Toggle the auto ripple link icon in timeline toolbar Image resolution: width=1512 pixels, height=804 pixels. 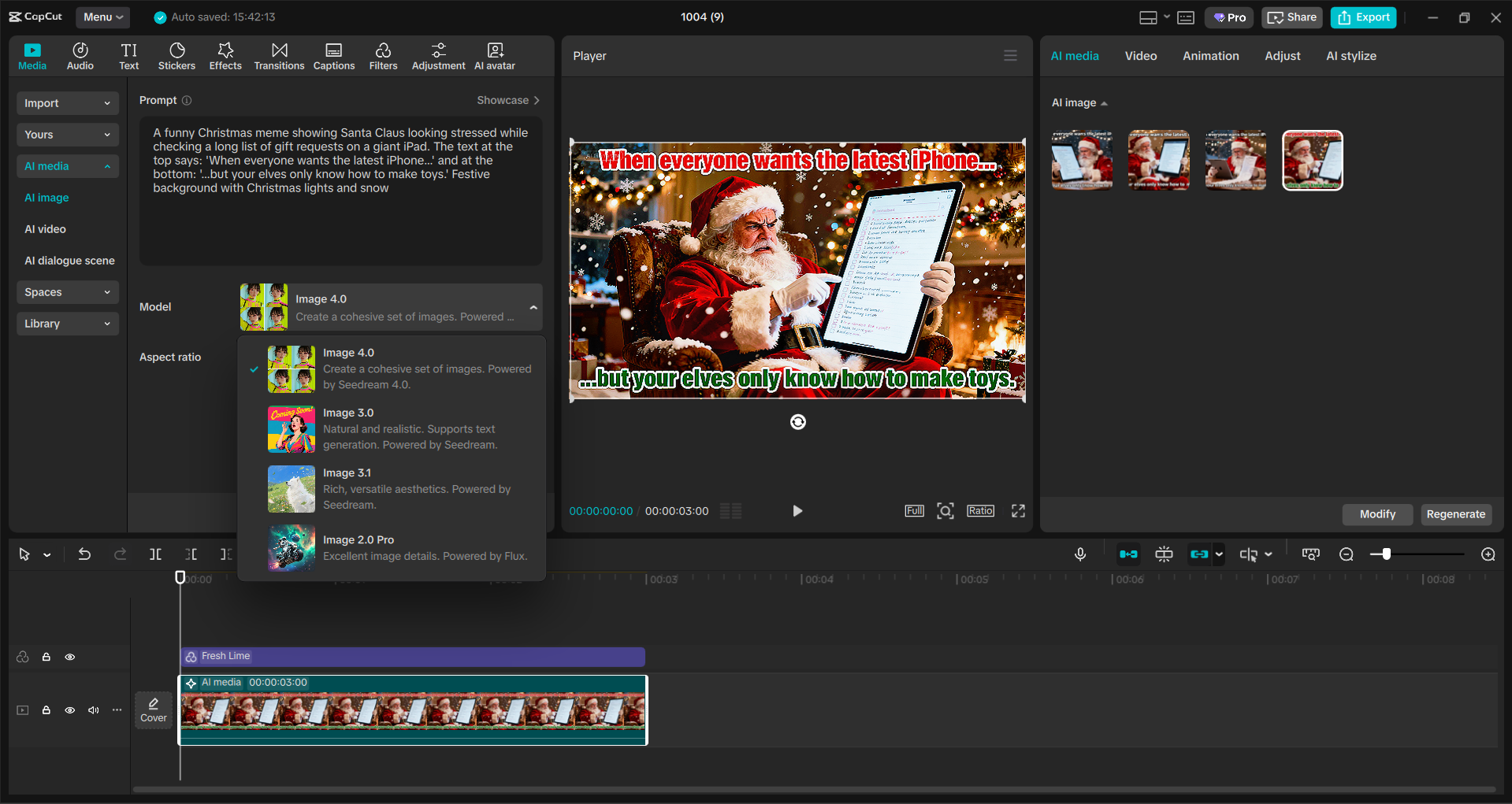(1201, 554)
